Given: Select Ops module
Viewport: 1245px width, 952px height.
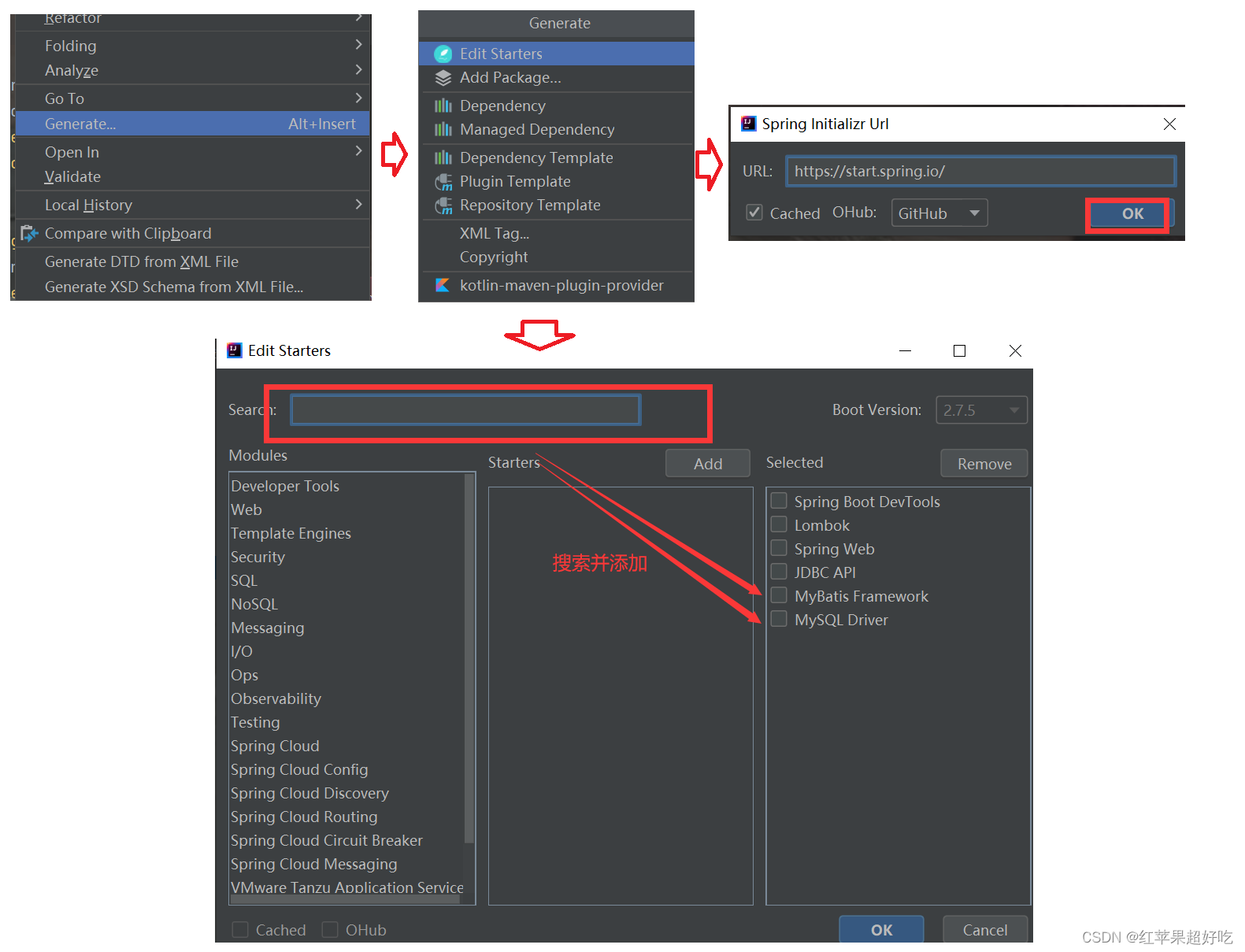Looking at the screenshot, I should [x=347, y=675].
